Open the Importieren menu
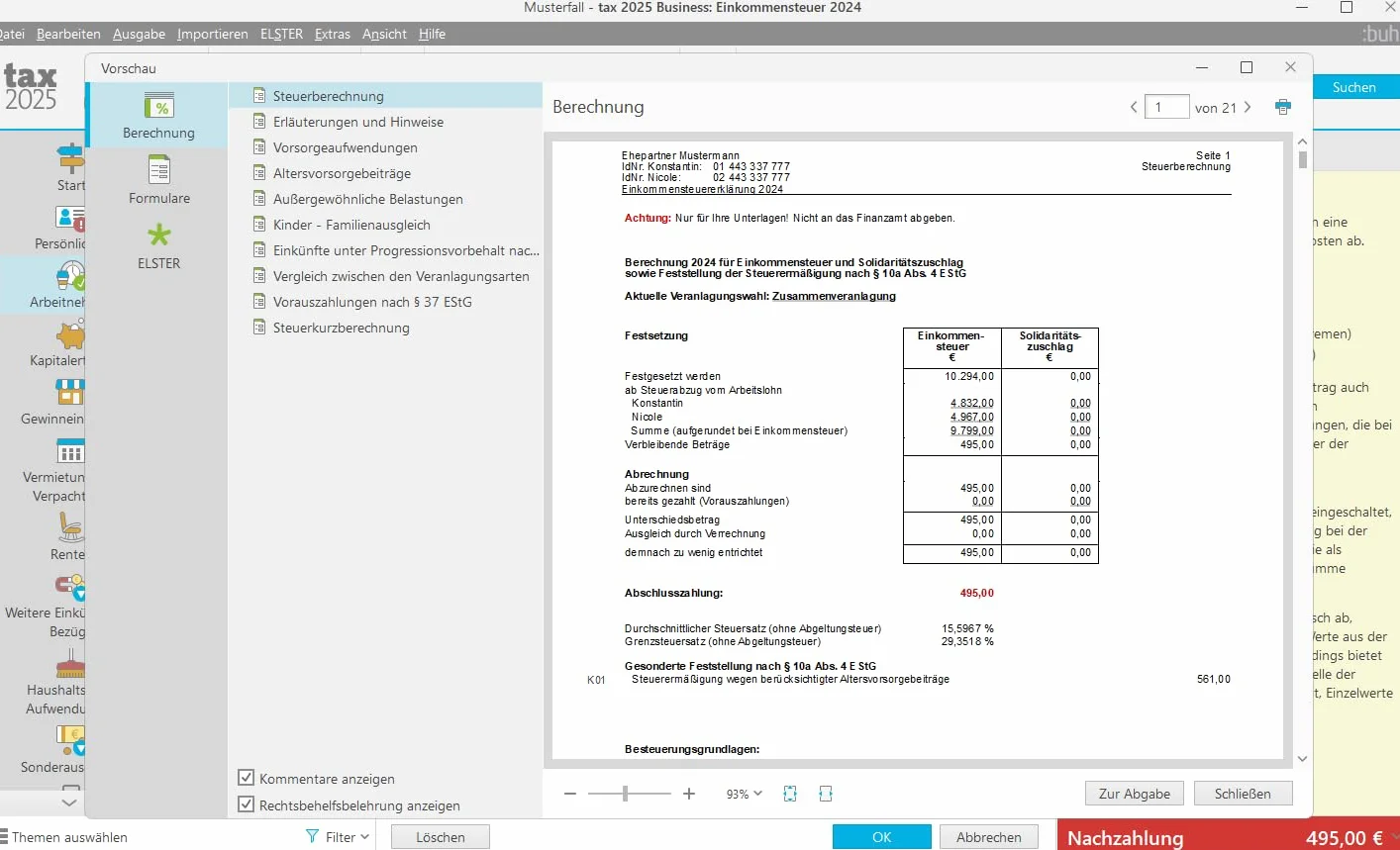Image resolution: width=1400 pixels, height=850 pixels. 213,34
